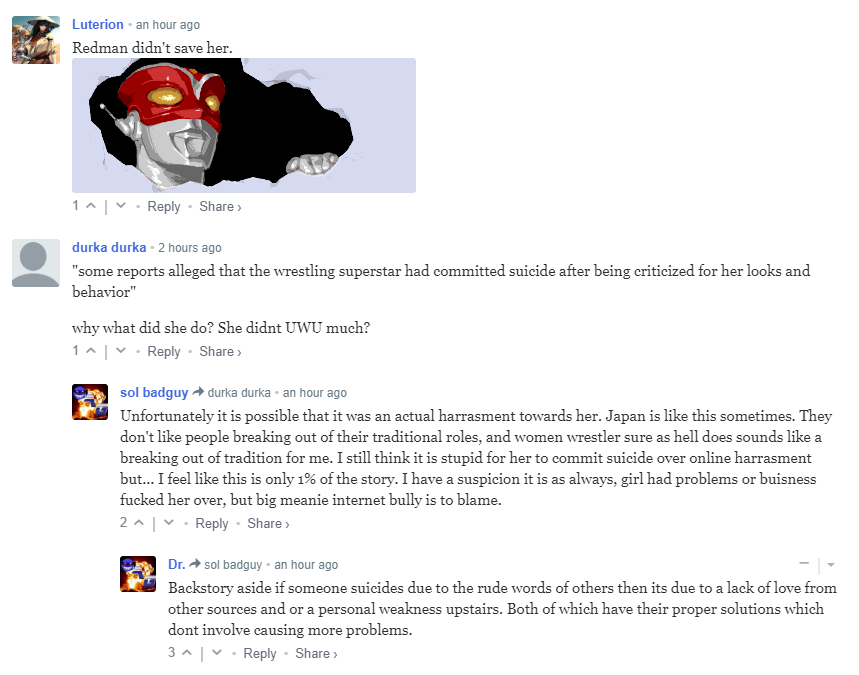Upvote durka durka's comment
The height and width of the screenshot is (675, 859).
click(x=91, y=351)
